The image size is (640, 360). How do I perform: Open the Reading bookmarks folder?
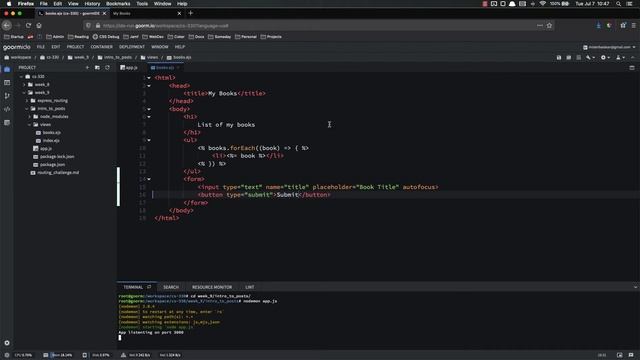pyautogui.click(x=78, y=37)
